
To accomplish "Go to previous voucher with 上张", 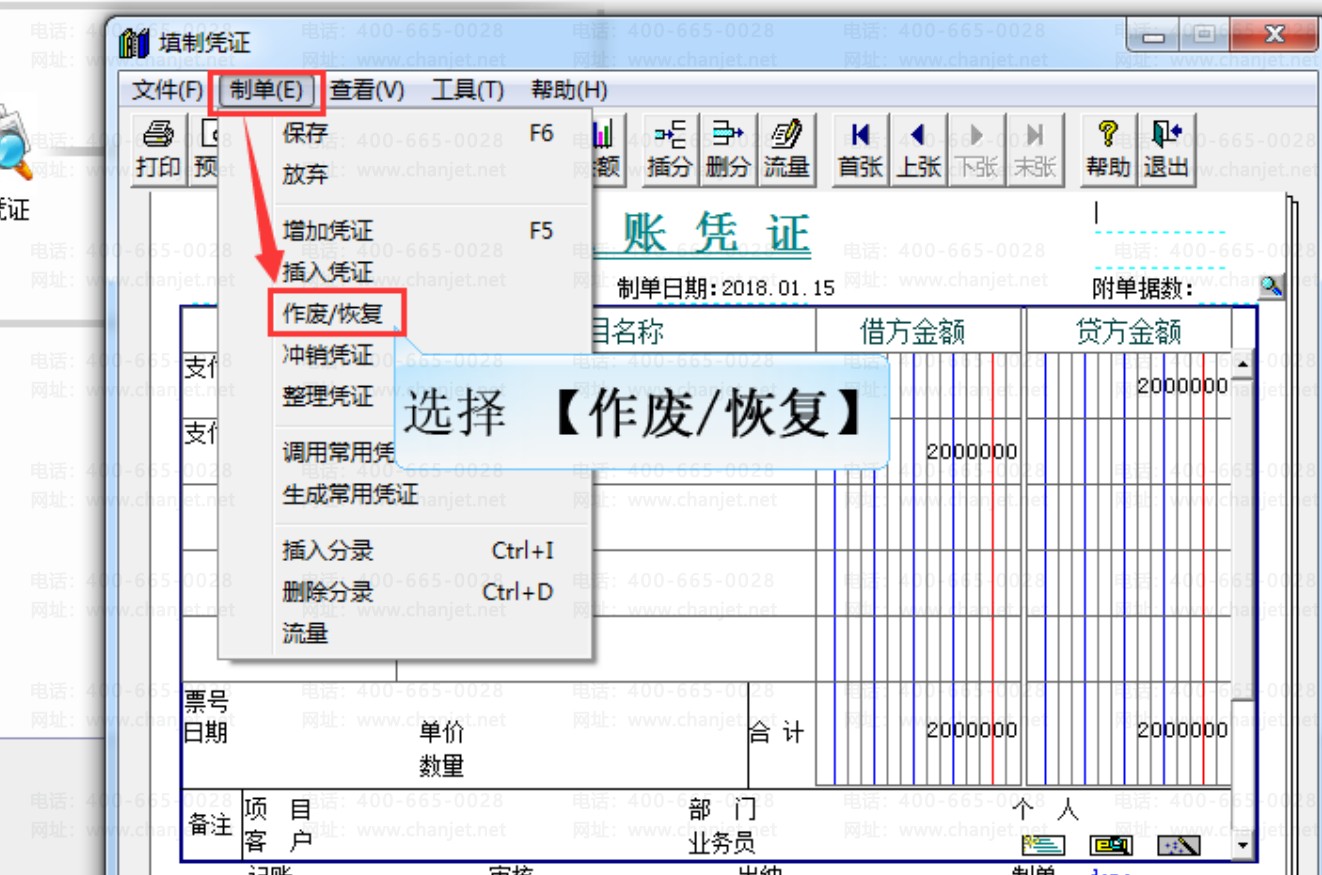I will pyautogui.click(x=918, y=150).
